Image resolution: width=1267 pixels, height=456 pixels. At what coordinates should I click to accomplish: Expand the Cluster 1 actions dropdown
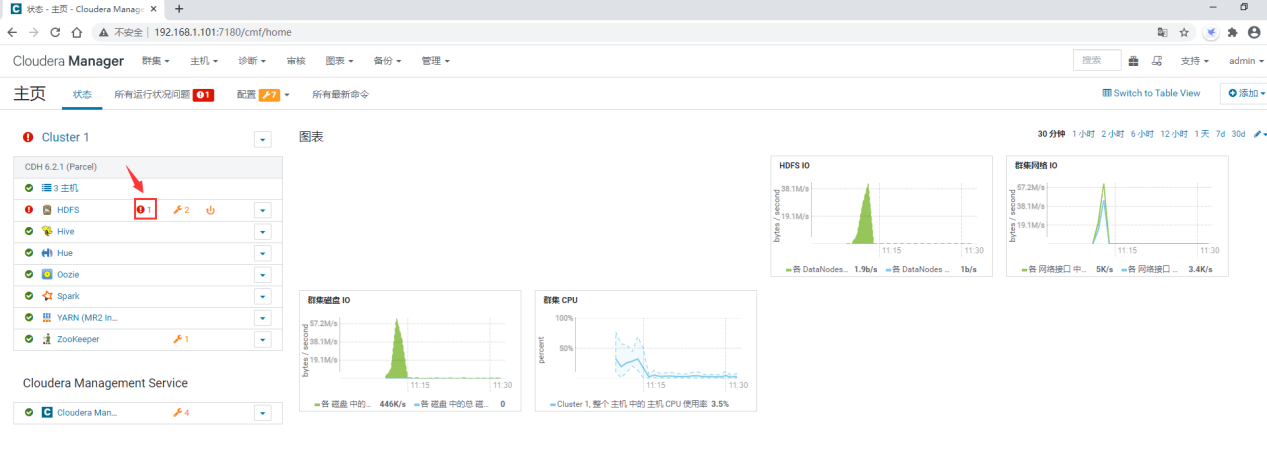click(263, 139)
